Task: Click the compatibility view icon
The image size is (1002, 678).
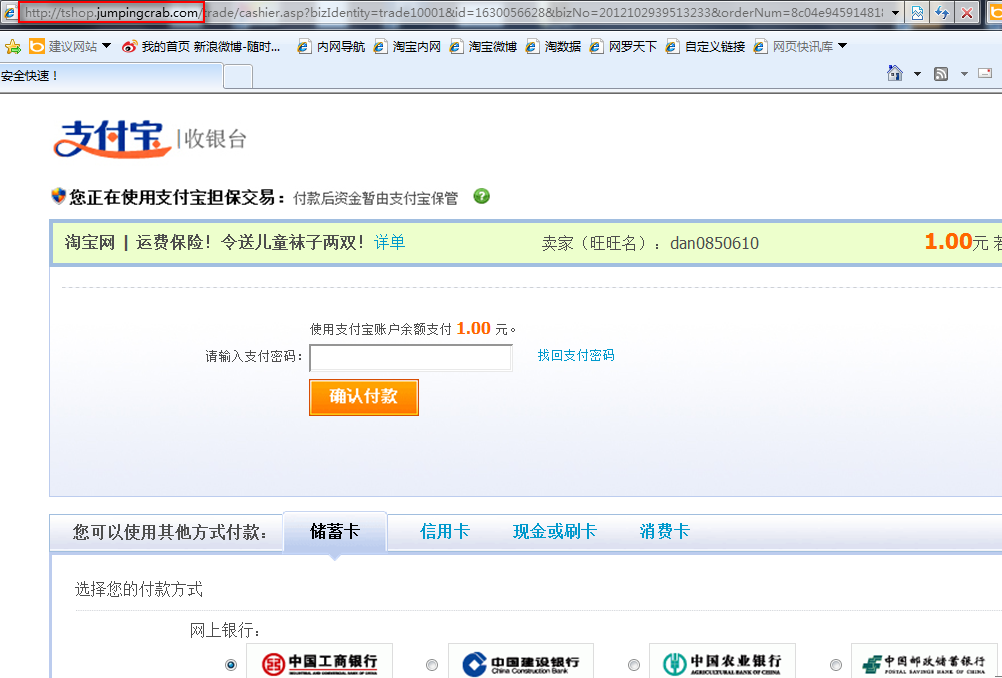Action: [917, 13]
